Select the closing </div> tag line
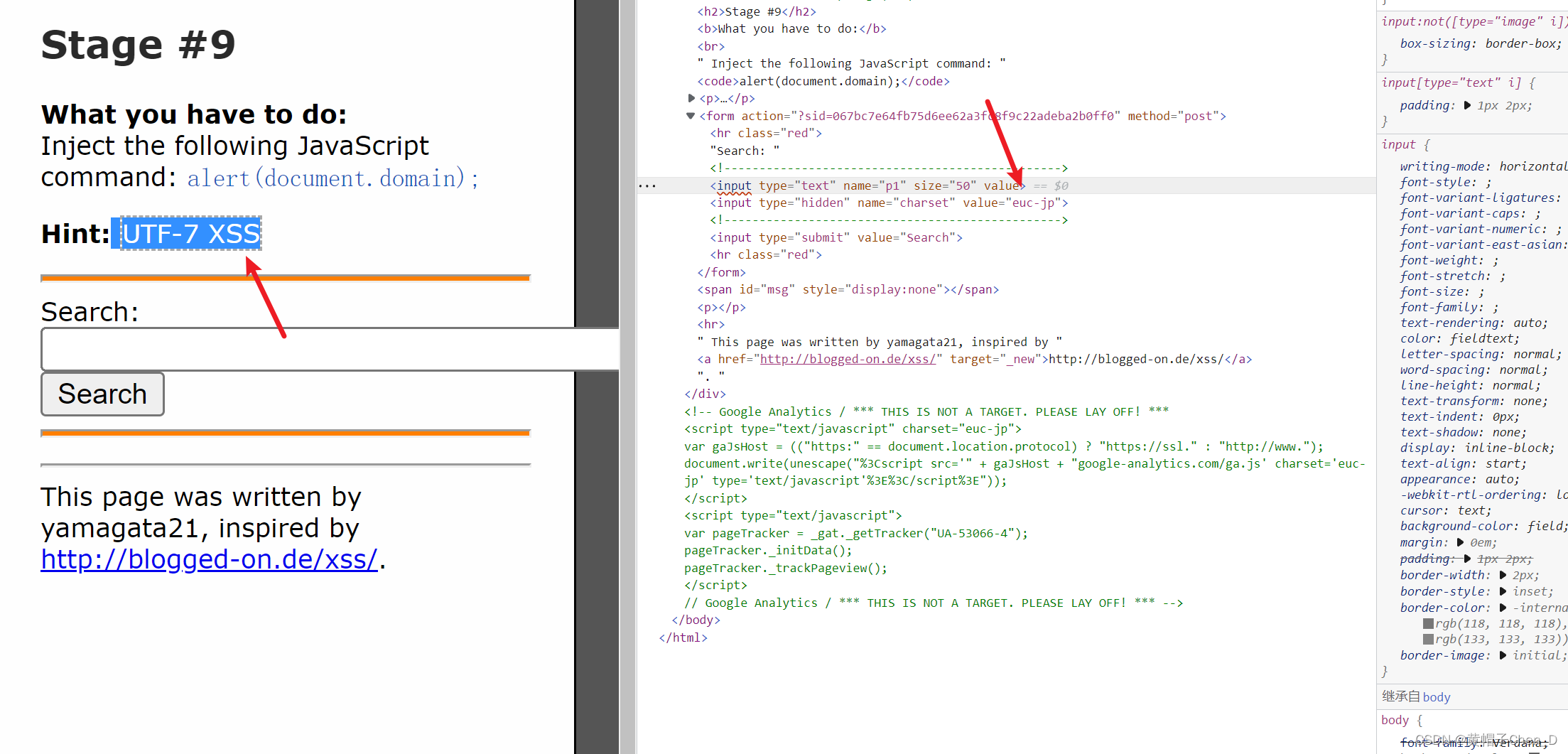 [705, 394]
